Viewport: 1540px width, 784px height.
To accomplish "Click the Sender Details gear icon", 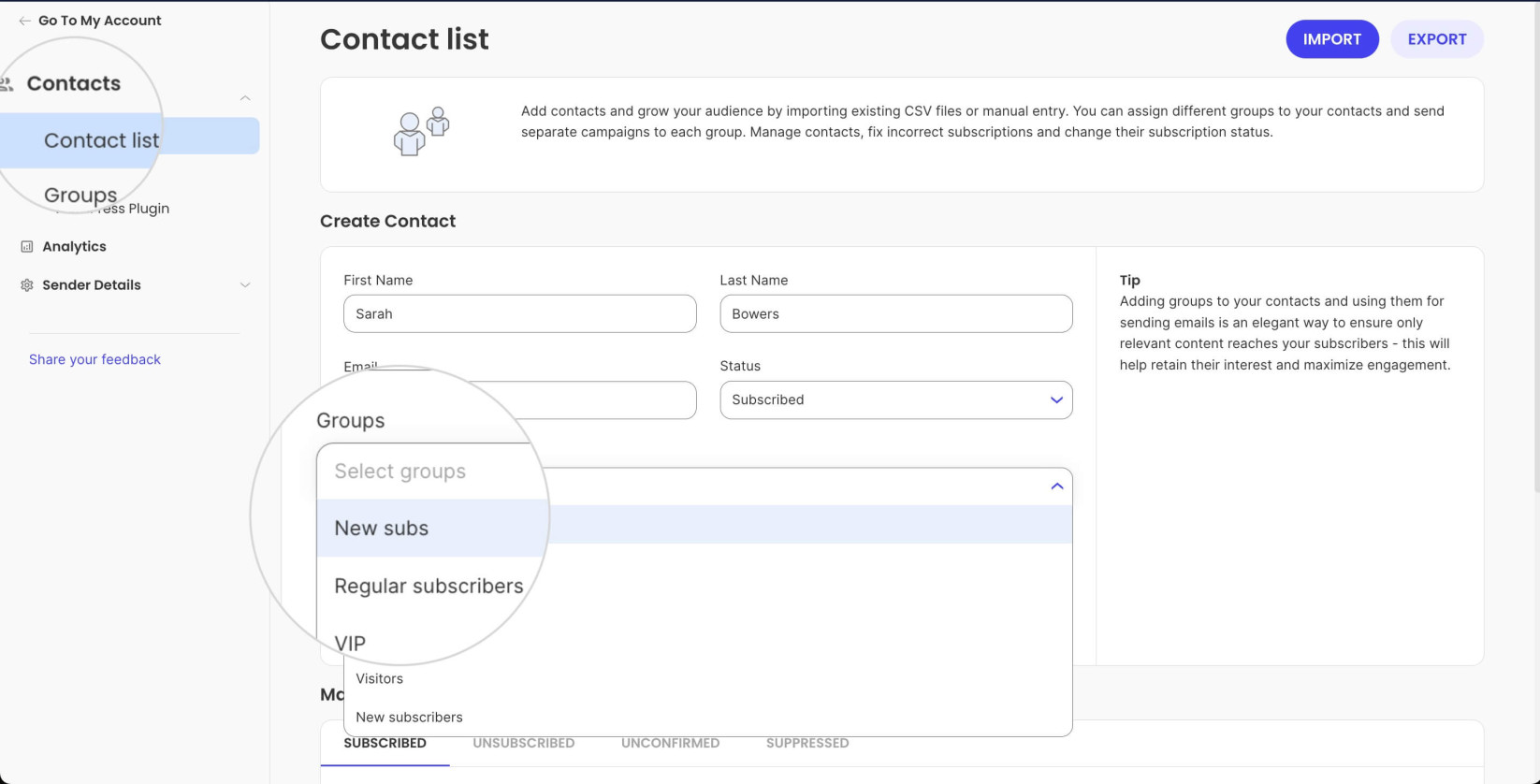I will pyautogui.click(x=27, y=285).
